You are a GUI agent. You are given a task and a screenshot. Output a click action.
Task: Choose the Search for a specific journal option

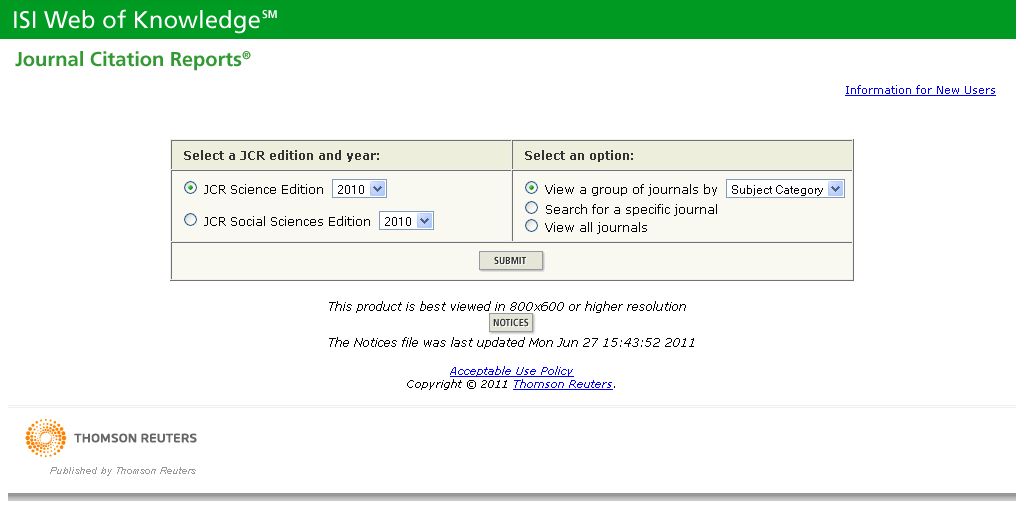click(532, 208)
